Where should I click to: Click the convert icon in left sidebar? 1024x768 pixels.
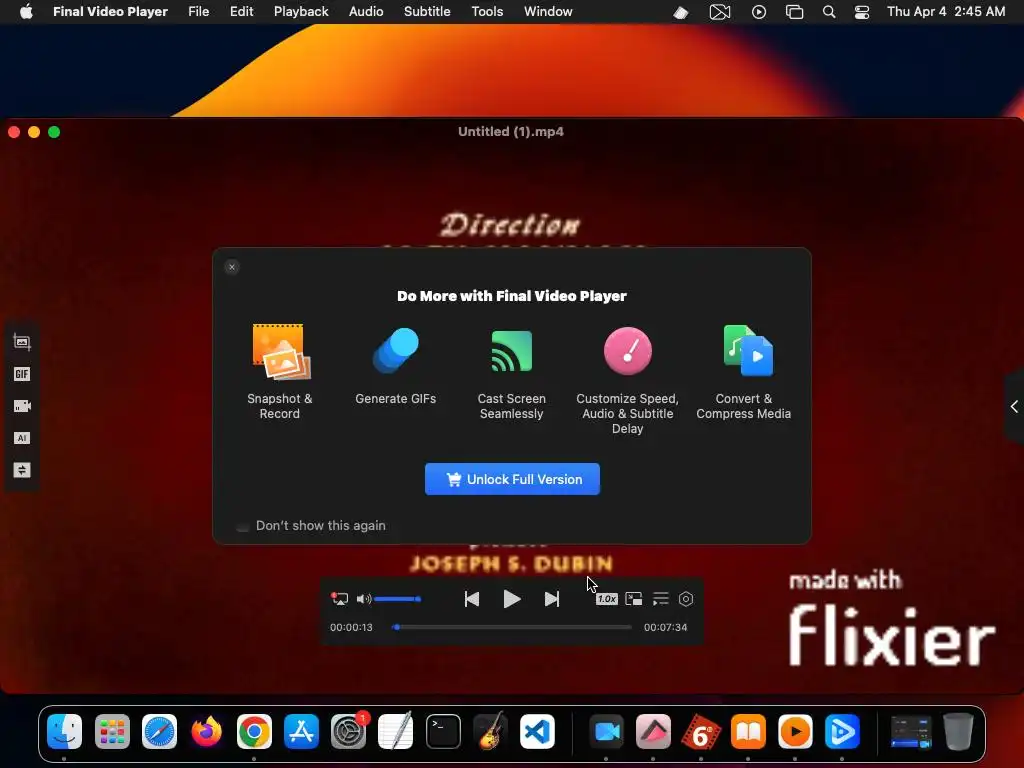[22, 470]
